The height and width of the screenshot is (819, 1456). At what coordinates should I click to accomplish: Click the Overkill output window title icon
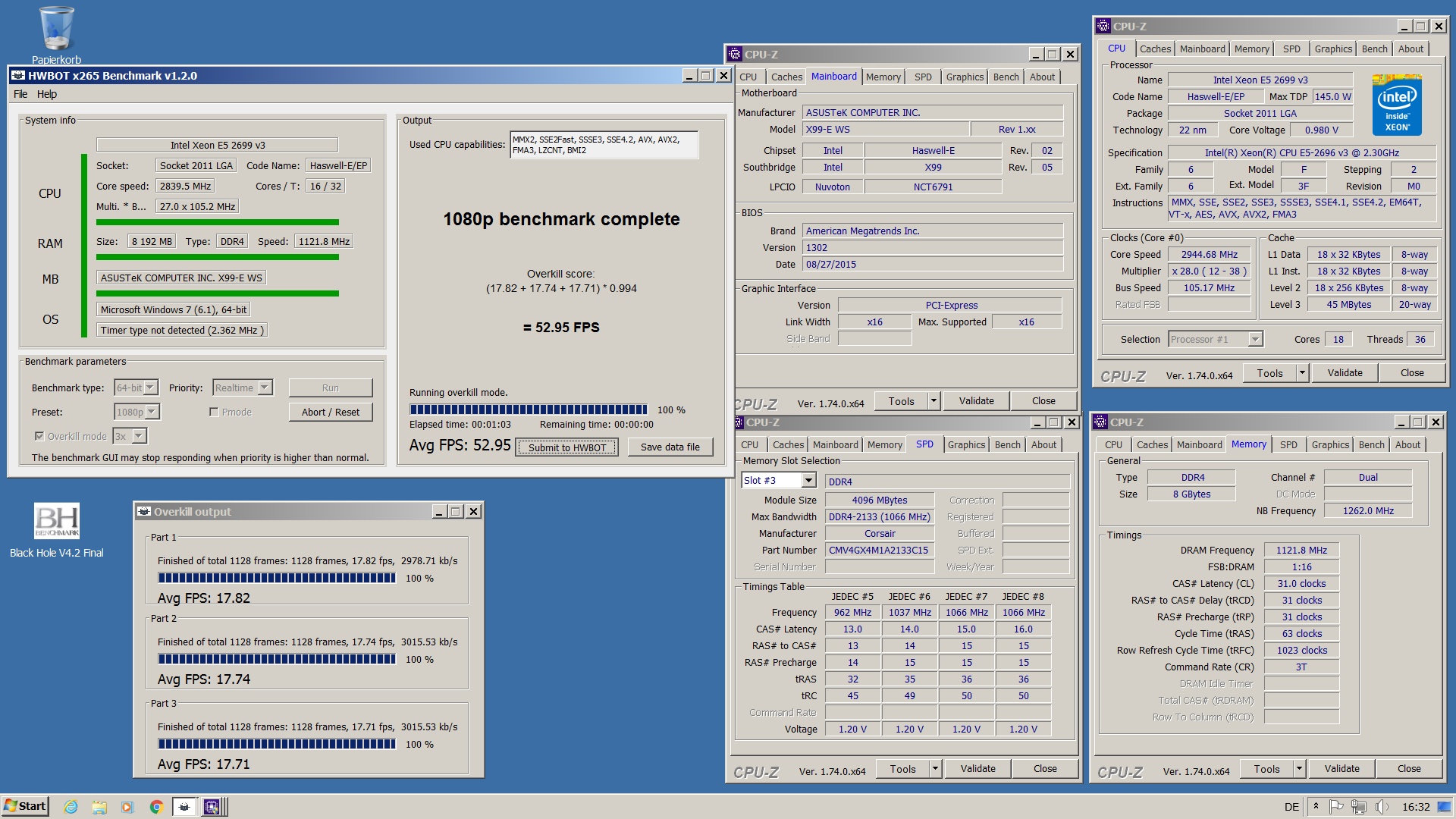click(x=144, y=512)
